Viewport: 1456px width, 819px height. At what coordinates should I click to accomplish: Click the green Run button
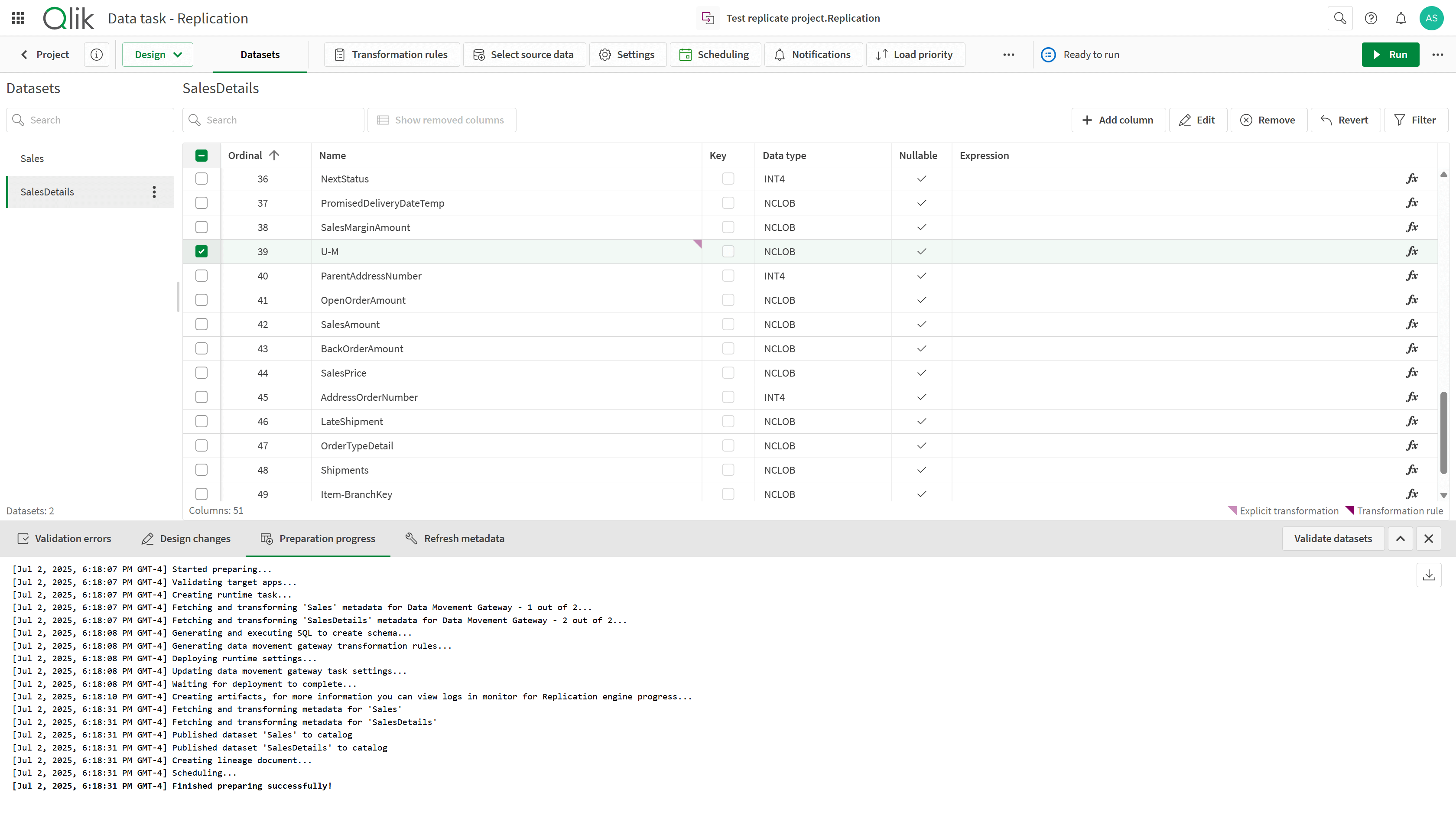coord(1391,54)
